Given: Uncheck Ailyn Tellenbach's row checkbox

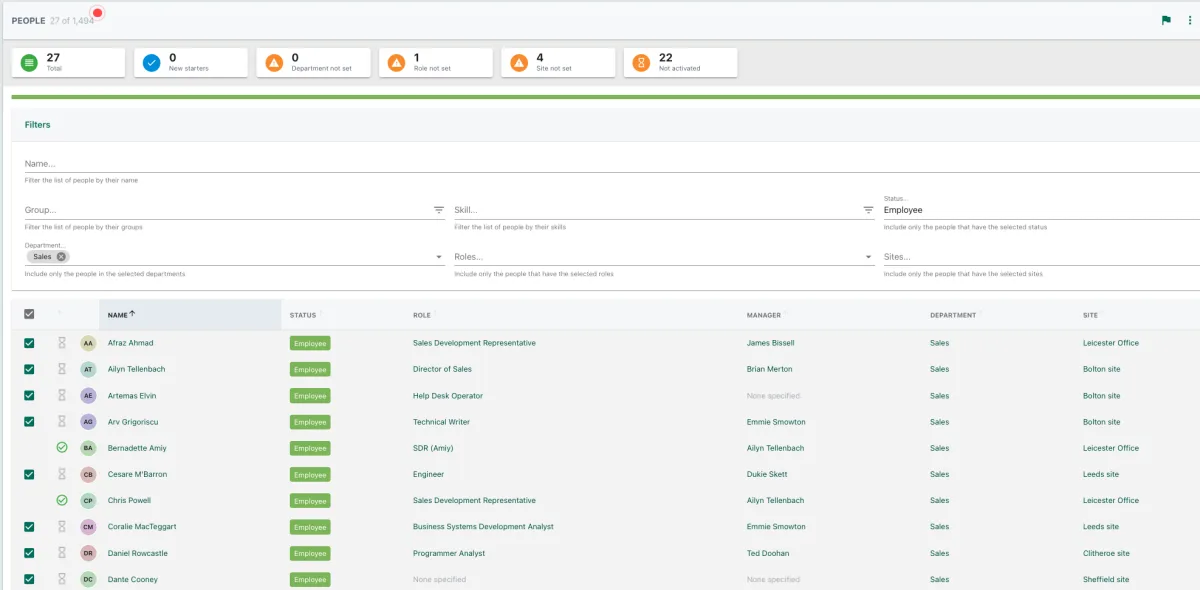Looking at the screenshot, I should 29,369.
